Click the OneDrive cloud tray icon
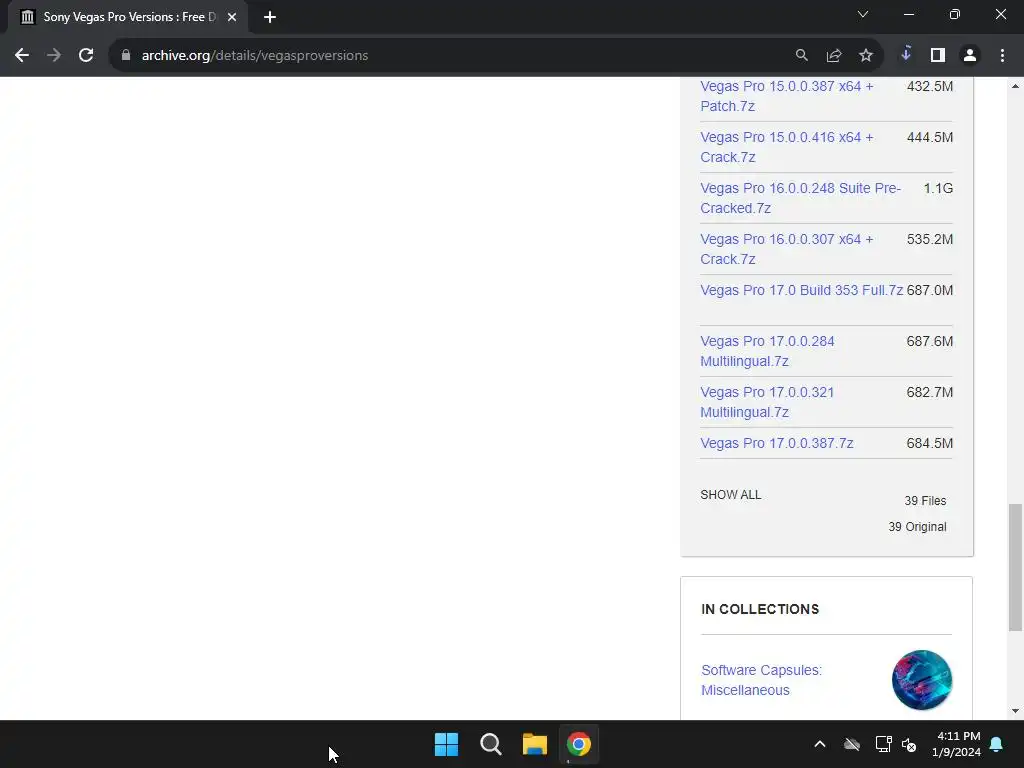This screenshot has width=1024, height=768. click(x=852, y=744)
